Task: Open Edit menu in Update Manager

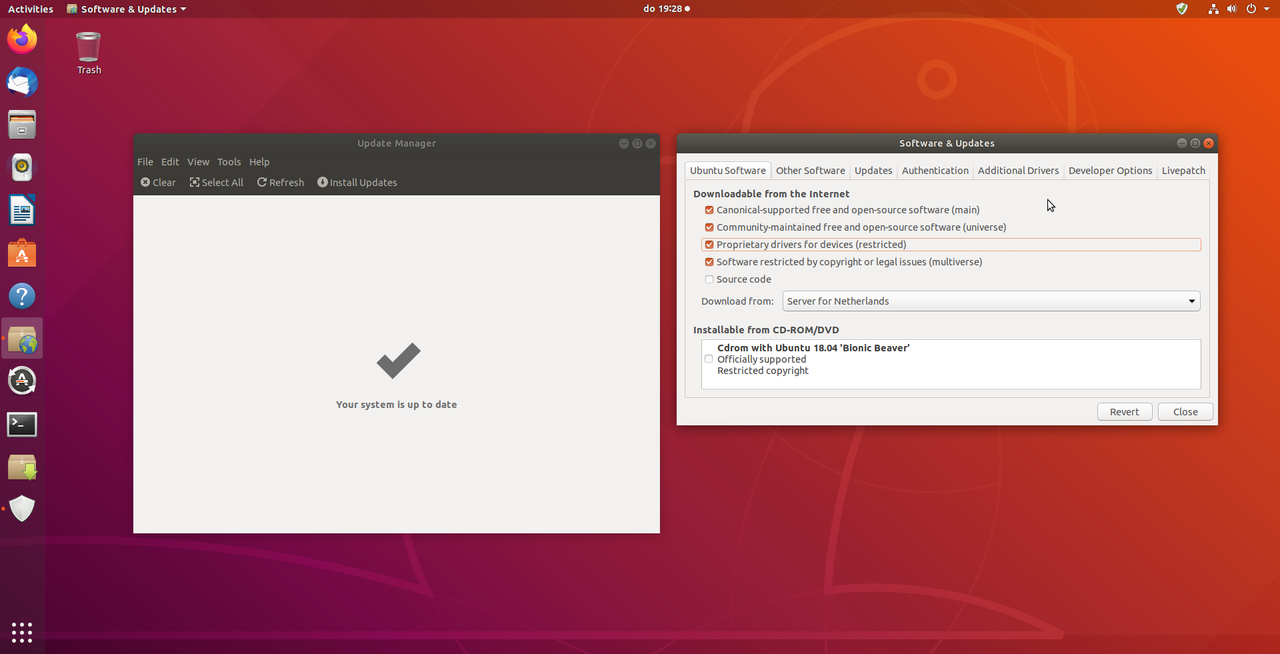Action: (x=170, y=161)
